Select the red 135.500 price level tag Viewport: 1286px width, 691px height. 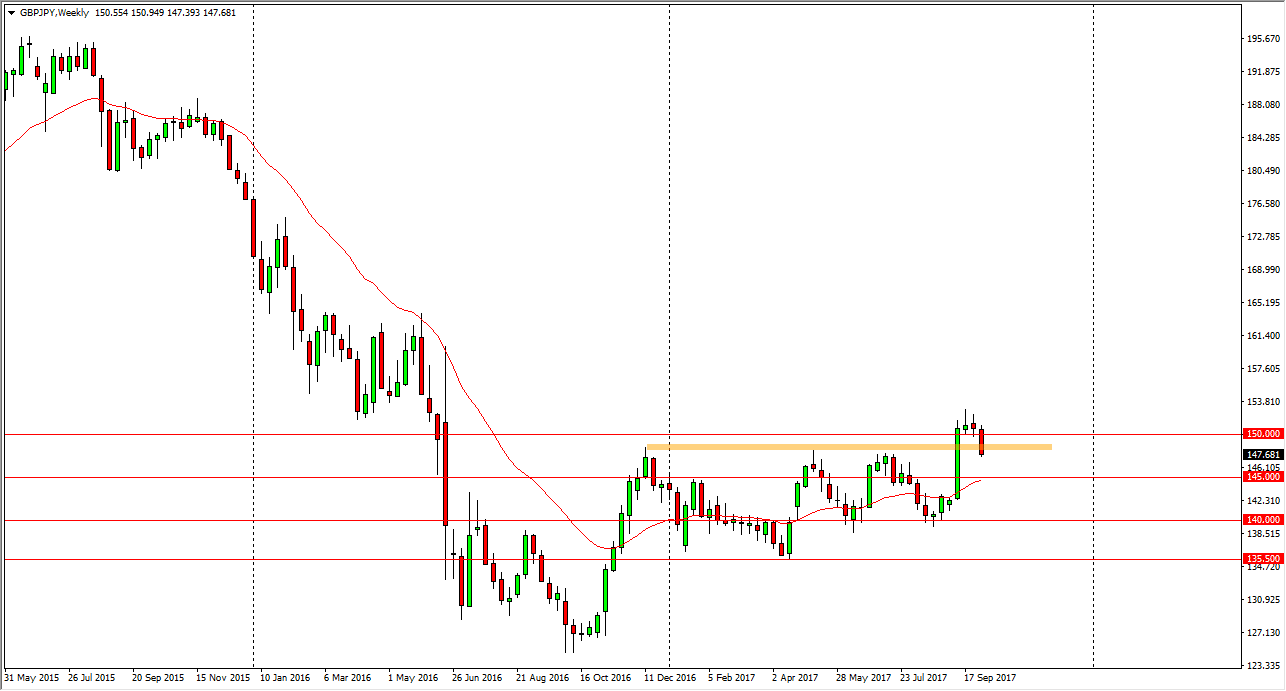point(1262,559)
